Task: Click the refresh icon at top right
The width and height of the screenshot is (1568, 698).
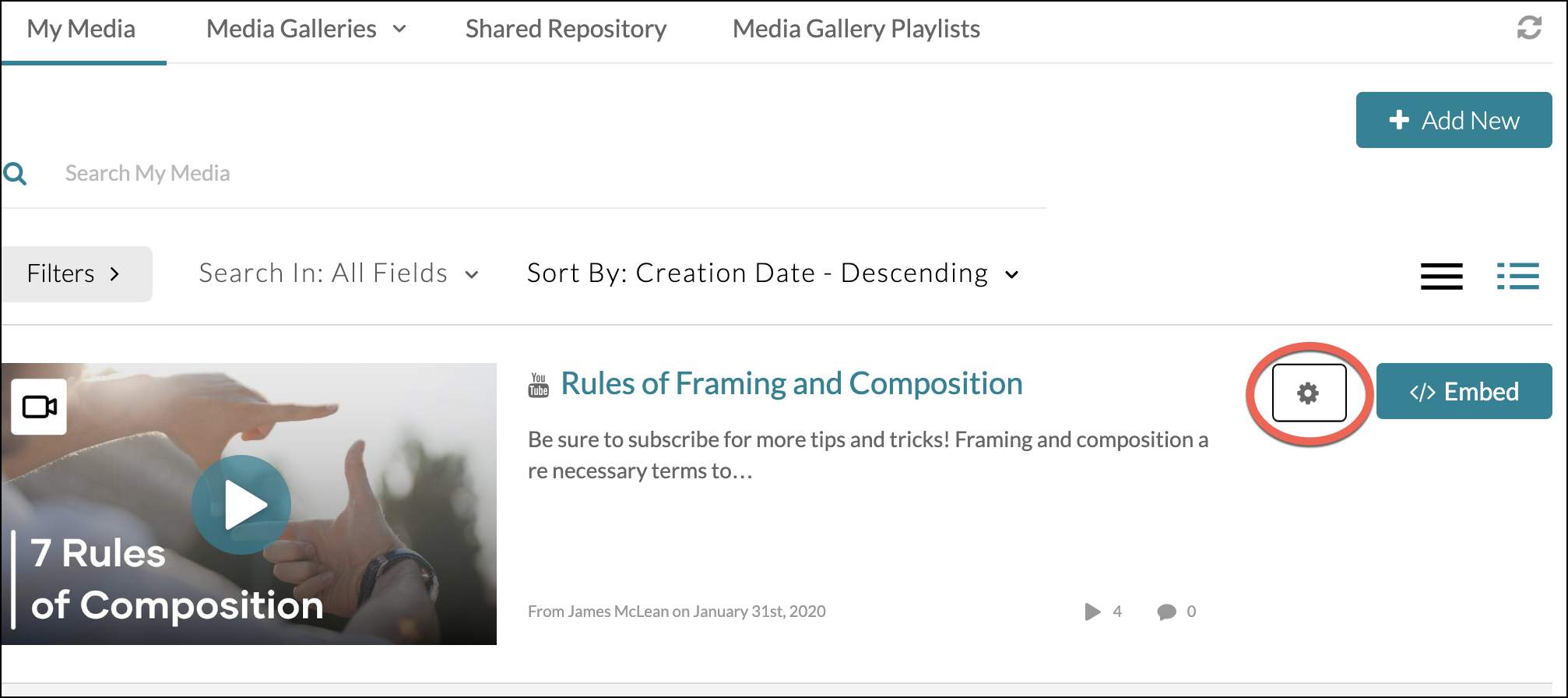Action: [x=1529, y=28]
